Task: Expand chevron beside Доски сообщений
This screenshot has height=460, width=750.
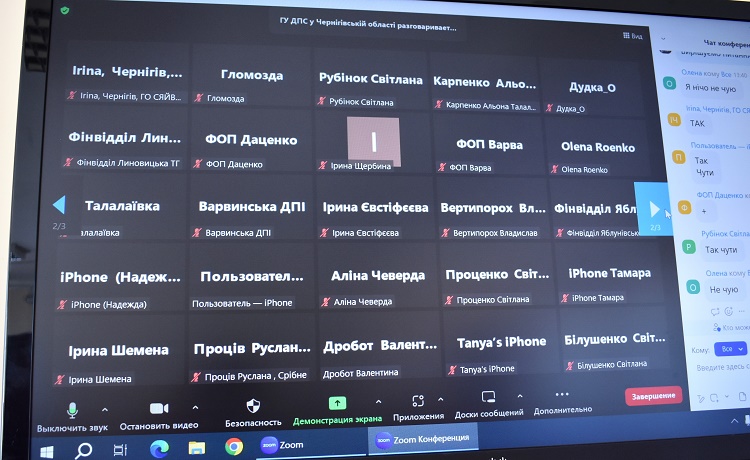Action: [519, 396]
